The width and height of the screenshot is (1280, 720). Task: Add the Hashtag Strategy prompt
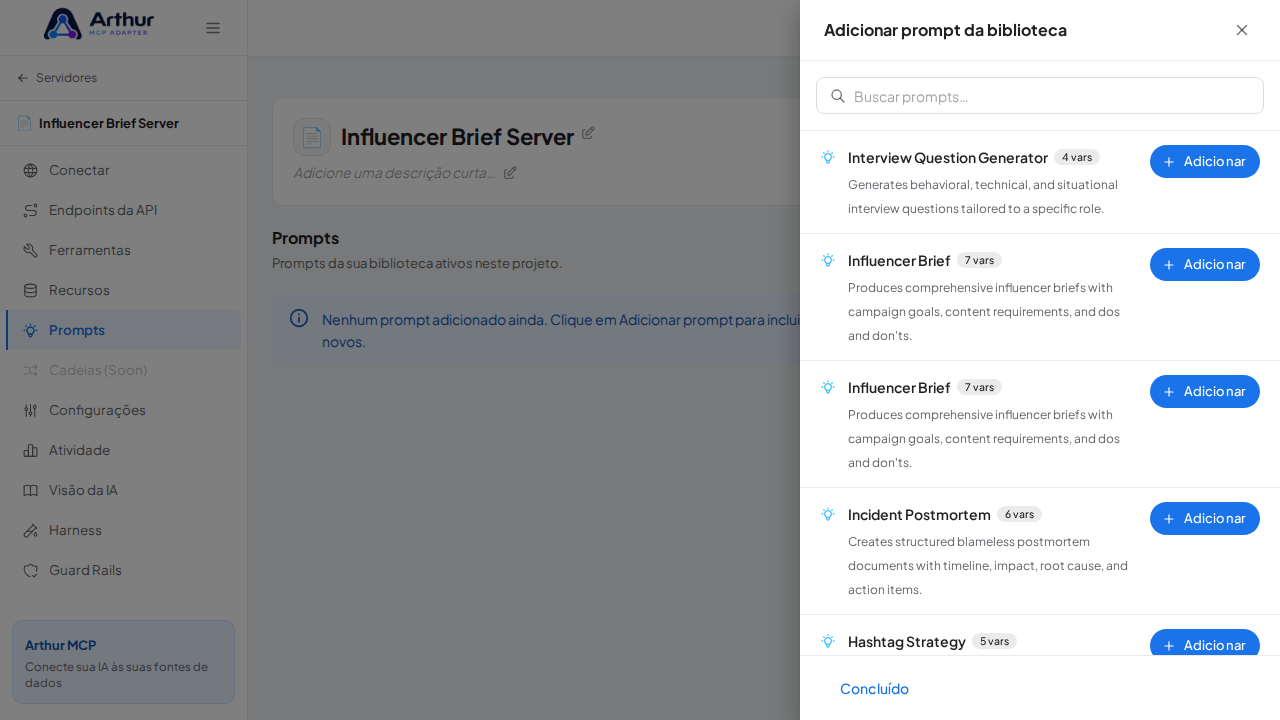[1205, 644]
